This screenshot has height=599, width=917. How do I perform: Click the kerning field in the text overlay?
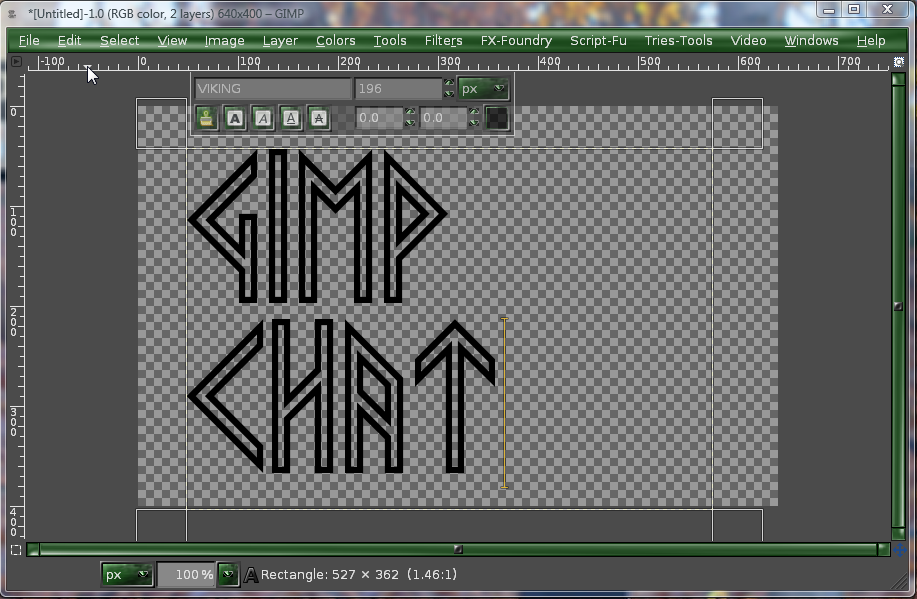pyautogui.click(x=443, y=118)
